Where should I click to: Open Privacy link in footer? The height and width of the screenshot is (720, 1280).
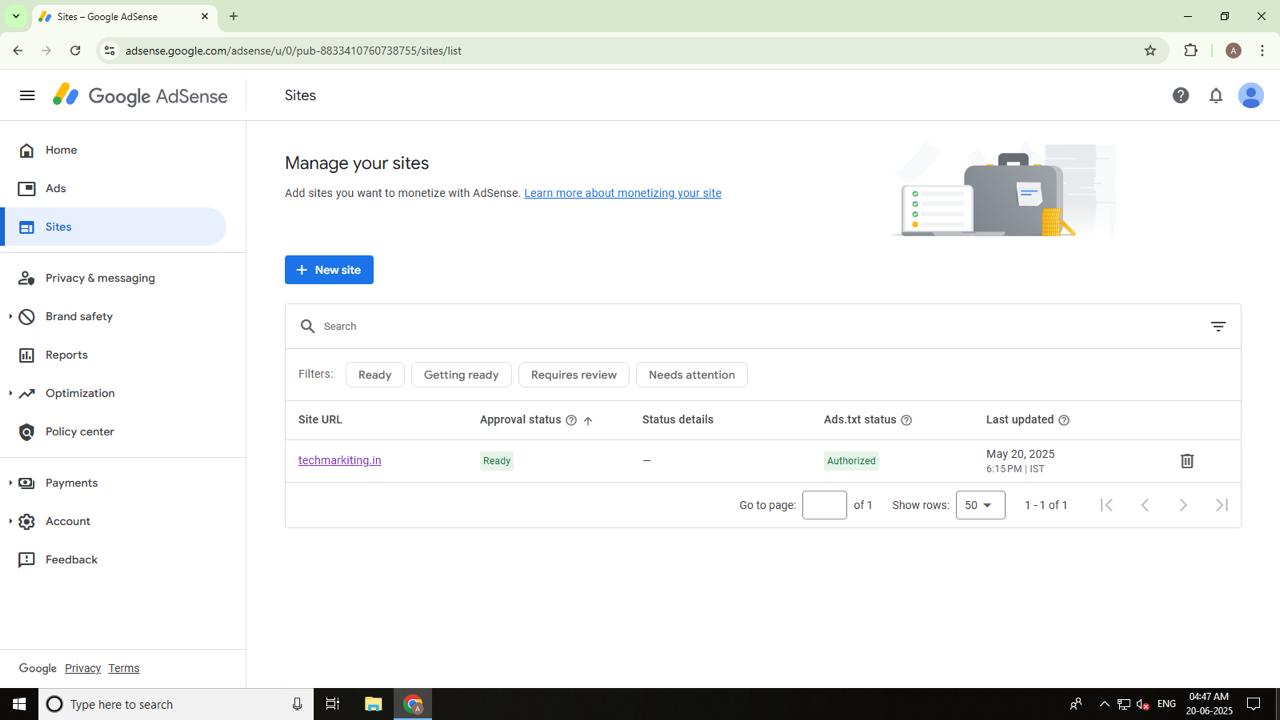pyautogui.click(x=83, y=668)
